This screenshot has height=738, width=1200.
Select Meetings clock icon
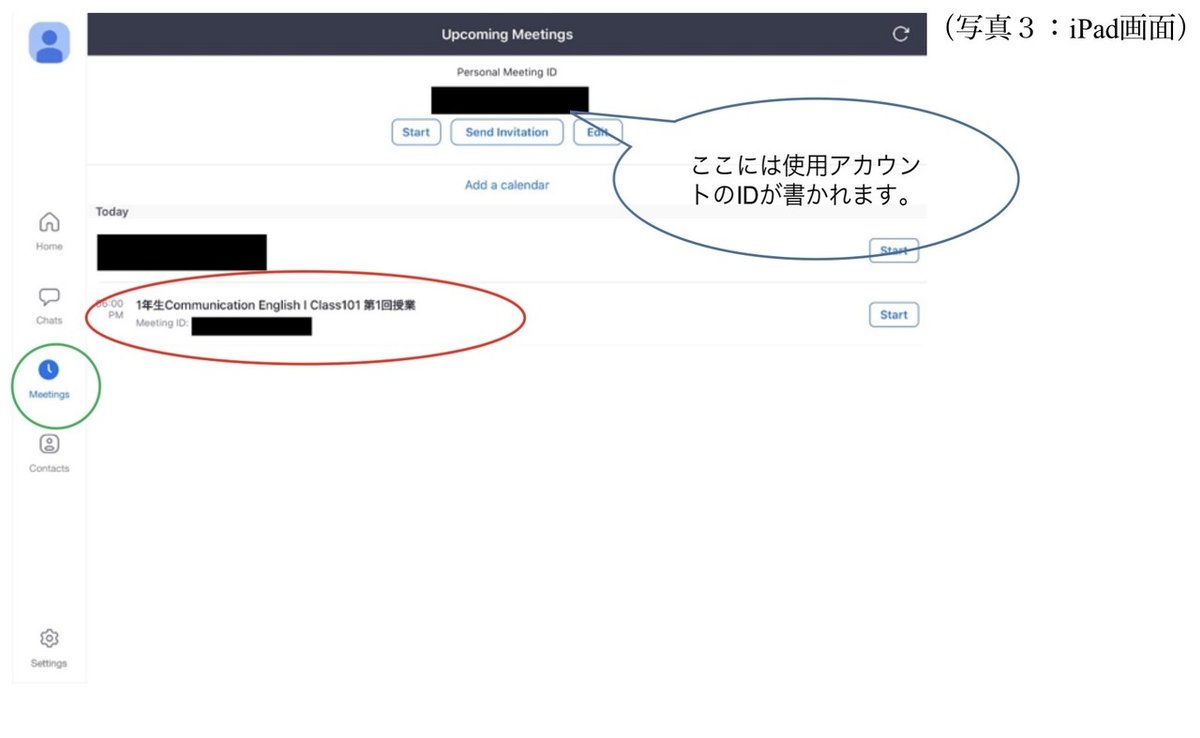(49, 371)
